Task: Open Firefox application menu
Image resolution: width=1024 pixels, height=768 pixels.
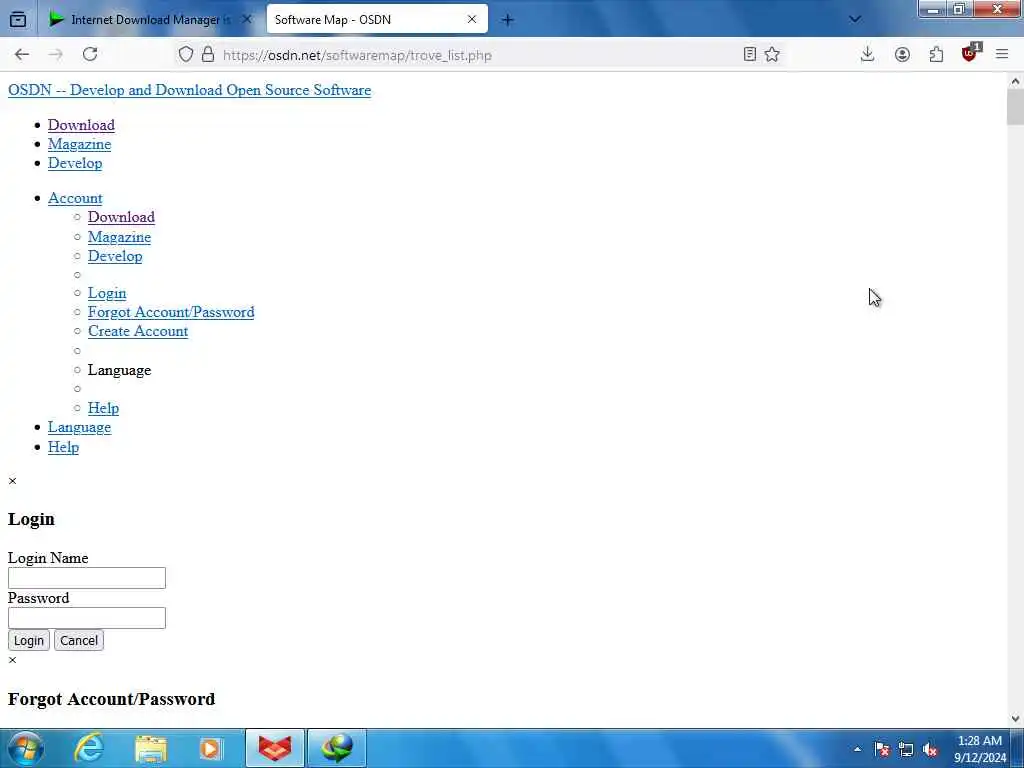Action: [1002, 55]
